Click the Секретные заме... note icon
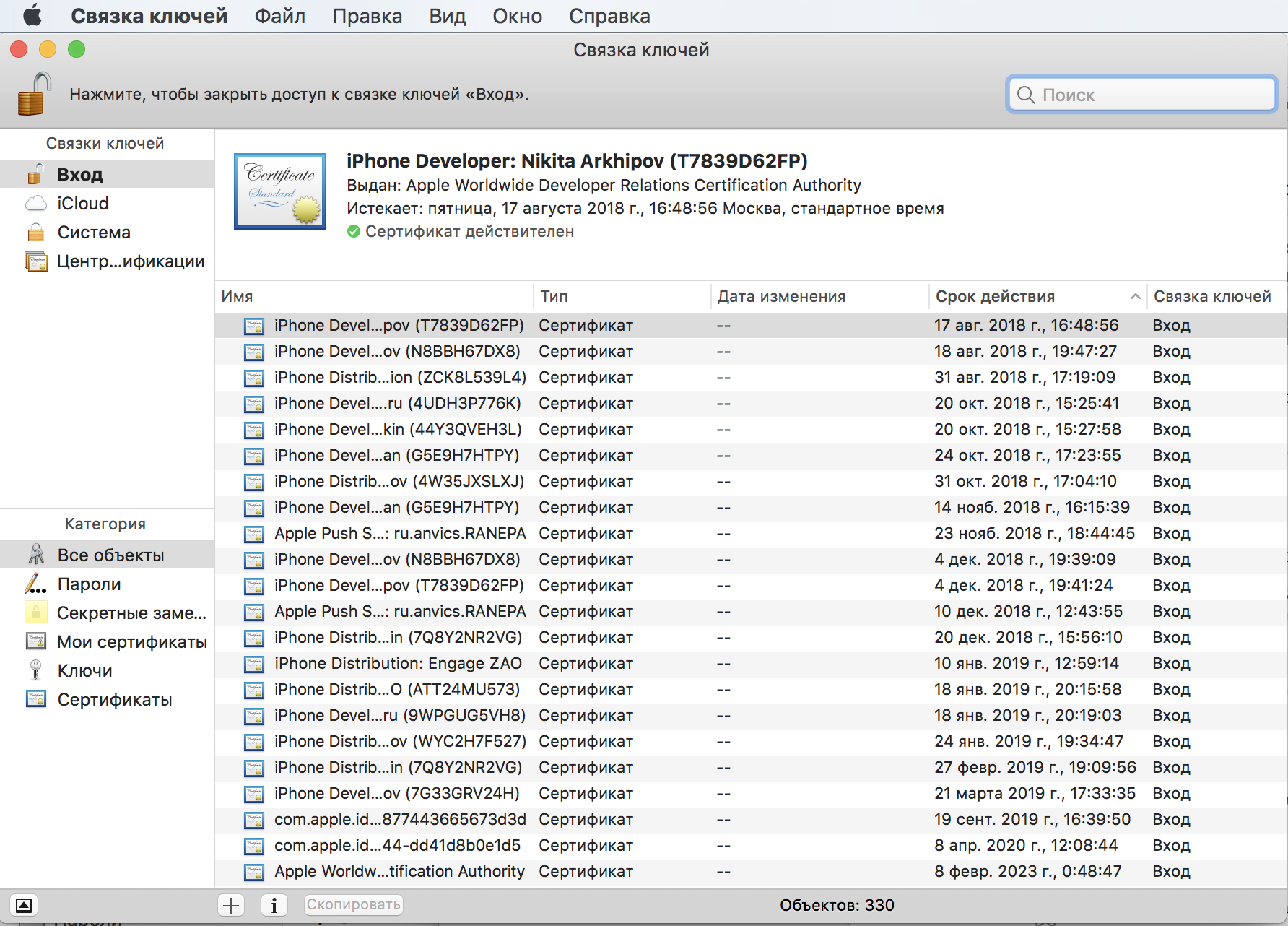 [36, 613]
